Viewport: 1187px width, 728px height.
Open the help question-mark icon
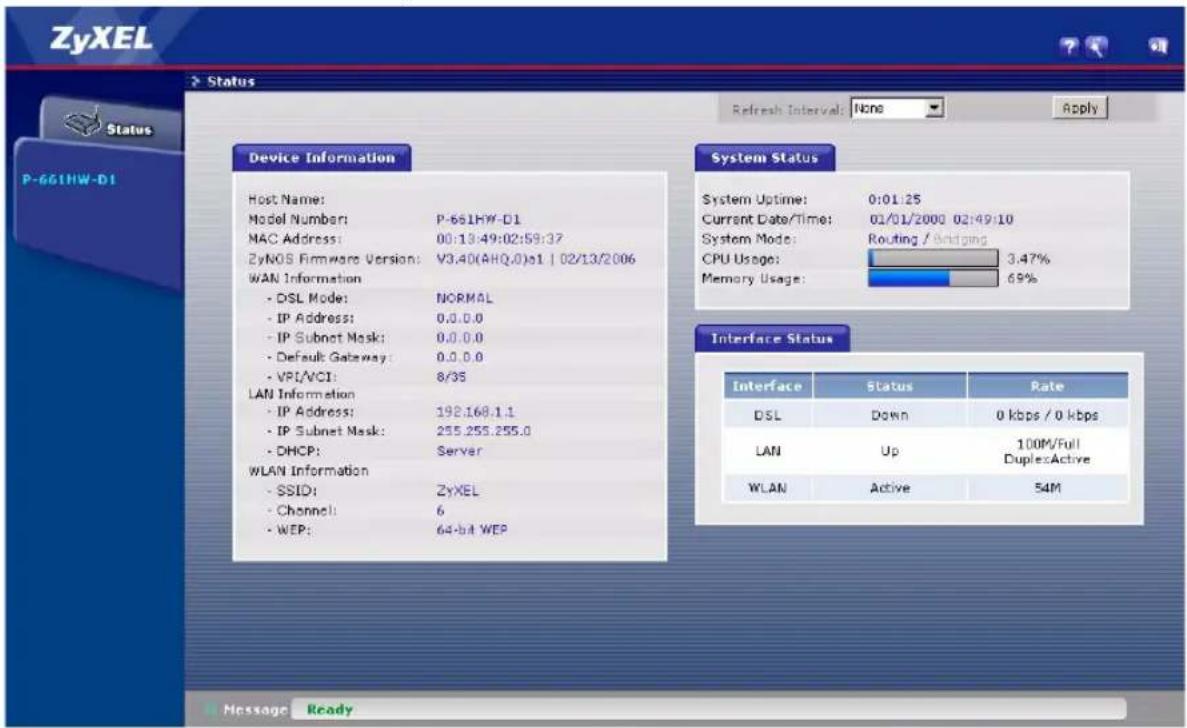1069,47
